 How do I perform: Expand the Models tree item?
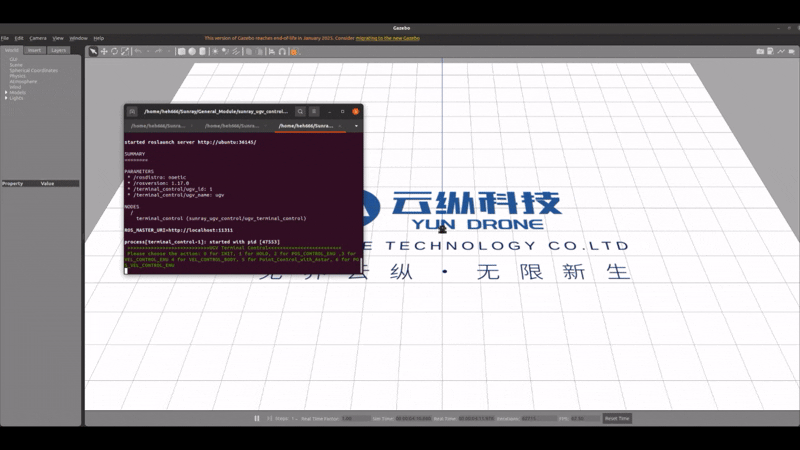(x=6, y=92)
